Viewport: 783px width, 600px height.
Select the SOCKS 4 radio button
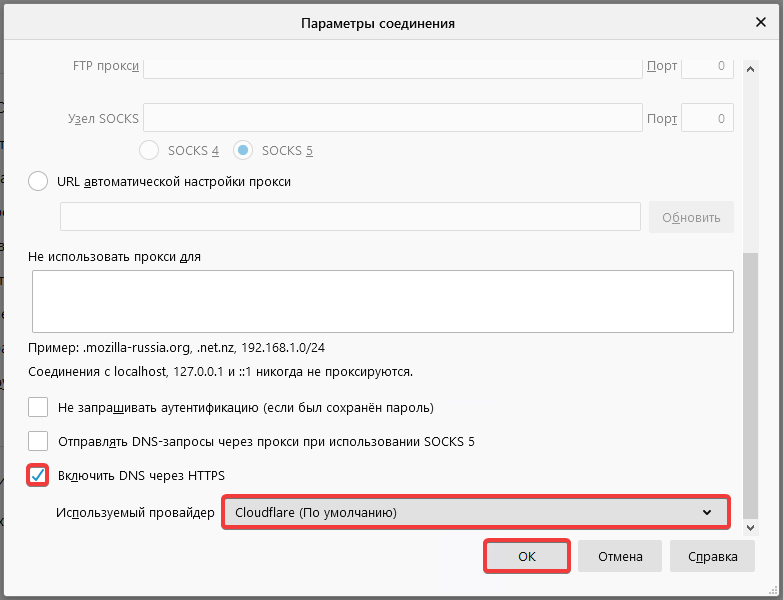(x=149, y=151)
